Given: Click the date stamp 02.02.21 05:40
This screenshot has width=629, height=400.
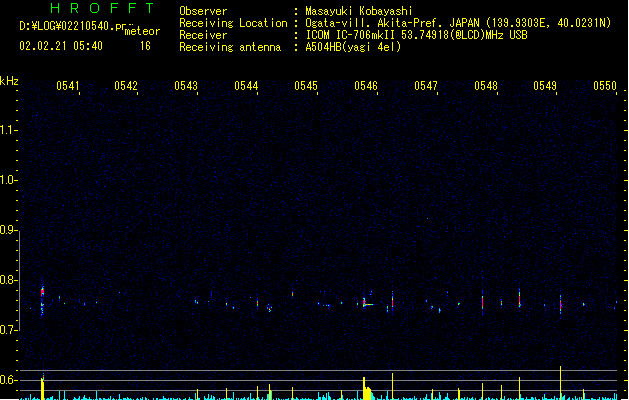Looking at the screenshot, I should pos(61,46).
